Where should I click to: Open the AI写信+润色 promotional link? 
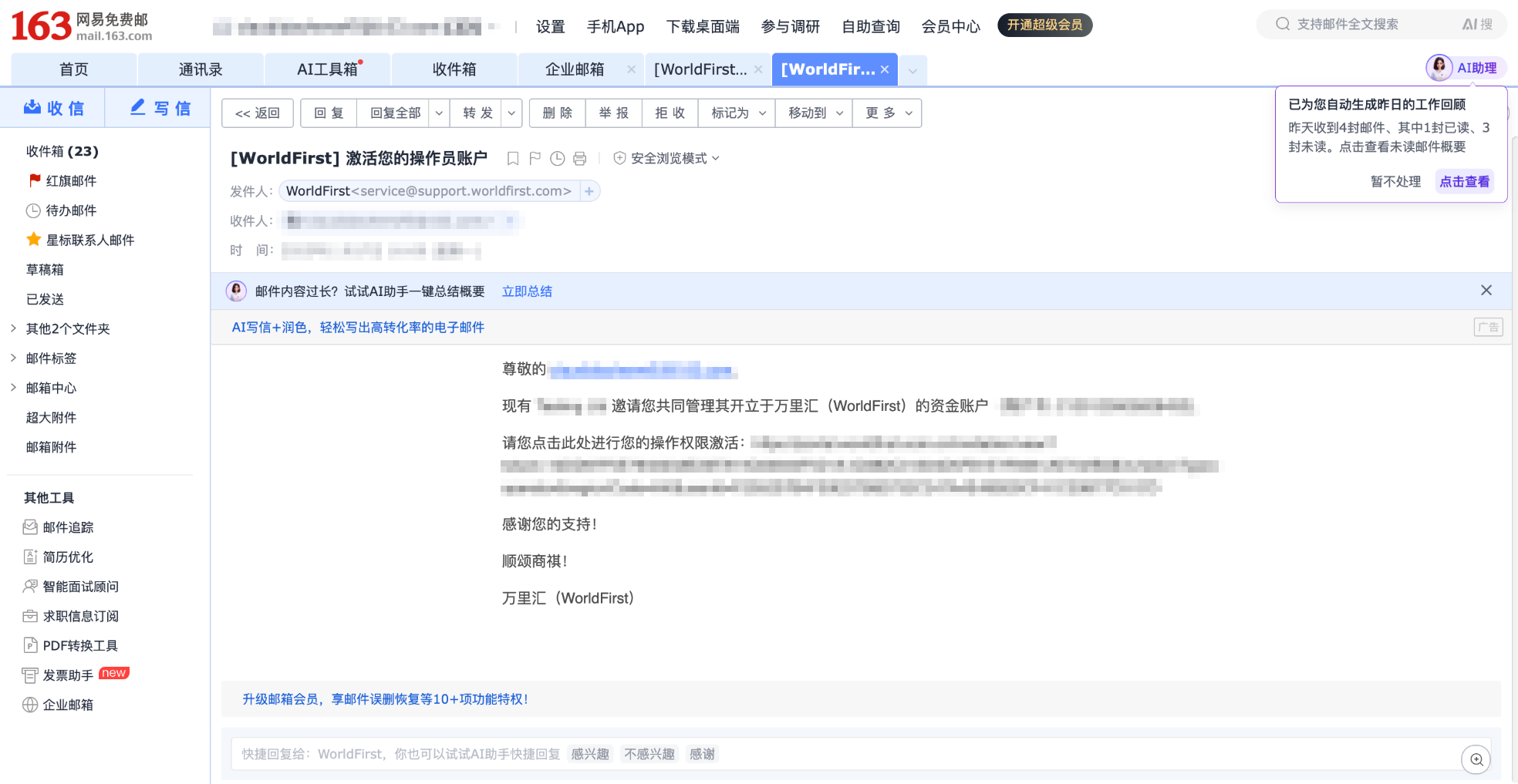click(359, 328)
